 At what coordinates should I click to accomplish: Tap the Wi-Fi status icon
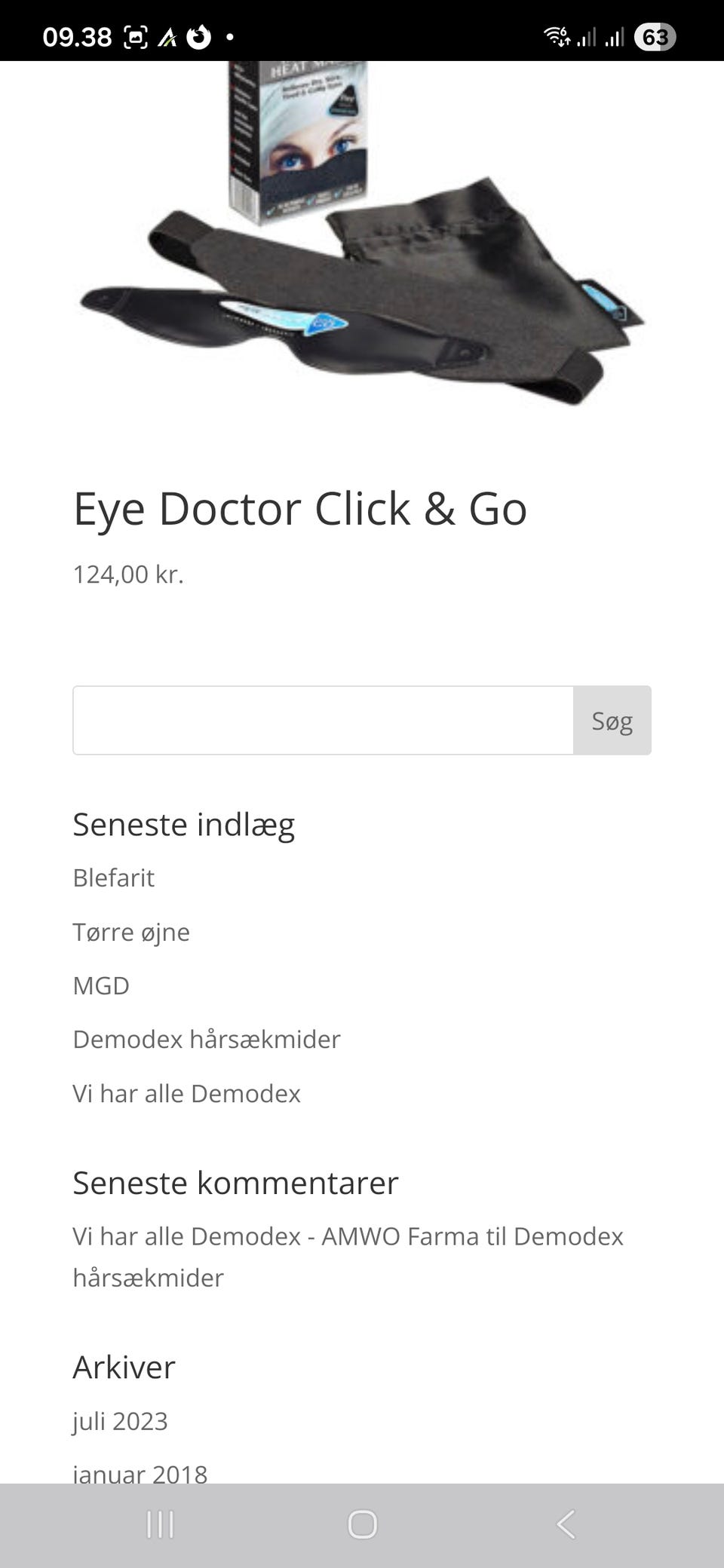(557, 36)
